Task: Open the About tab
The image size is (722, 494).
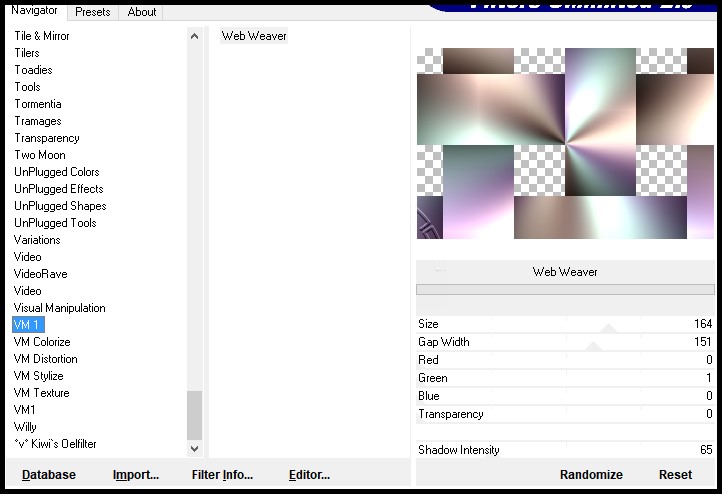Action: click(x=142, y=12)
